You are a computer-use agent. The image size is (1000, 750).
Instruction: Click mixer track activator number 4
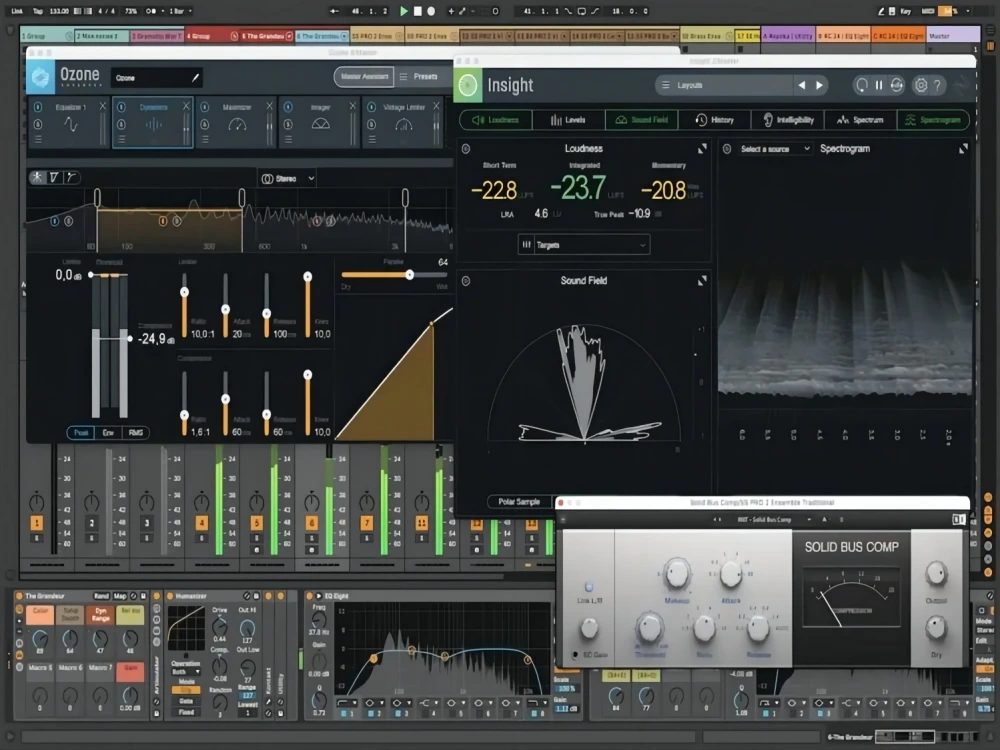202,523
